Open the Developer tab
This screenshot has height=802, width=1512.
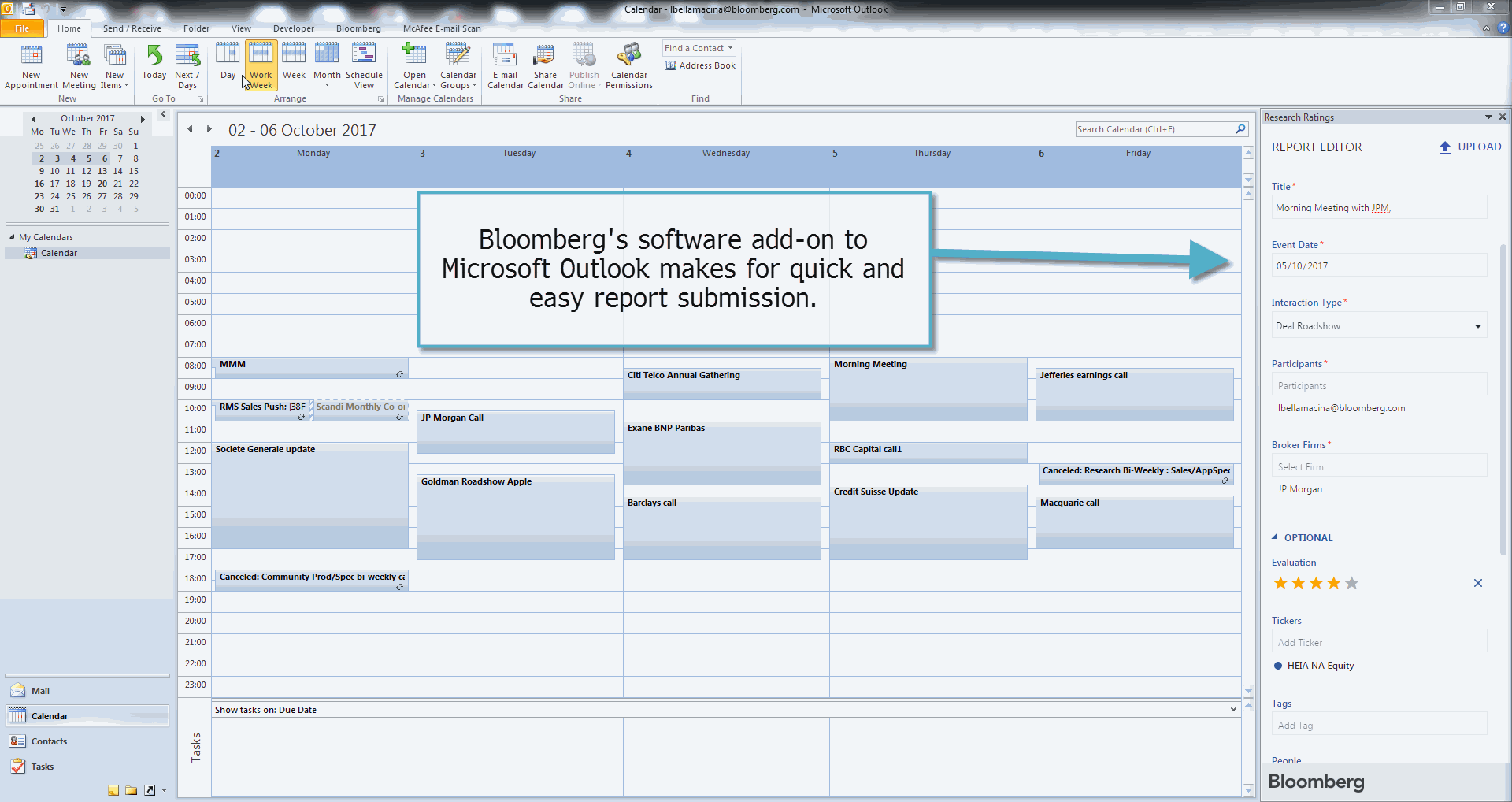[294, 28]
